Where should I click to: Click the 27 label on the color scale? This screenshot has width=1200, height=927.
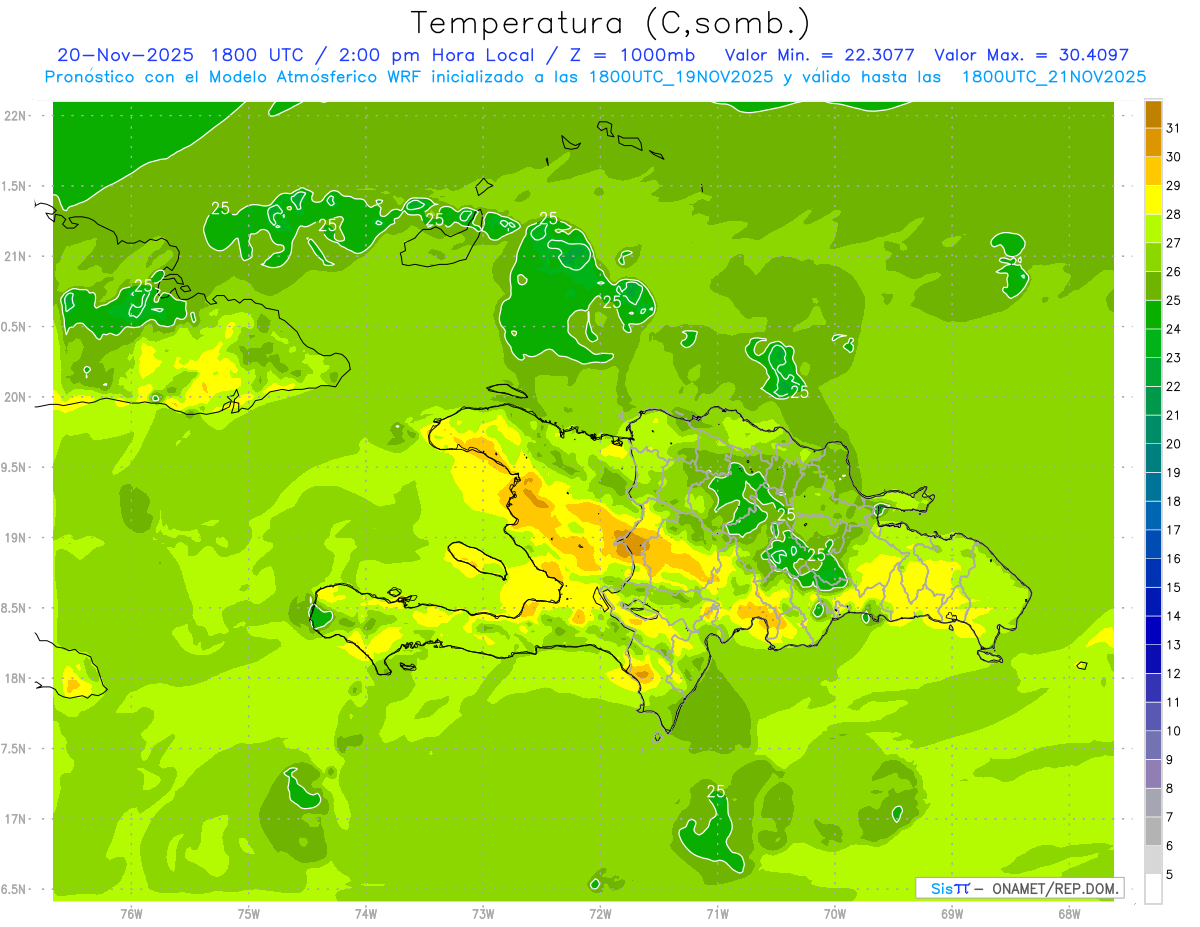tap(1173, 243)
